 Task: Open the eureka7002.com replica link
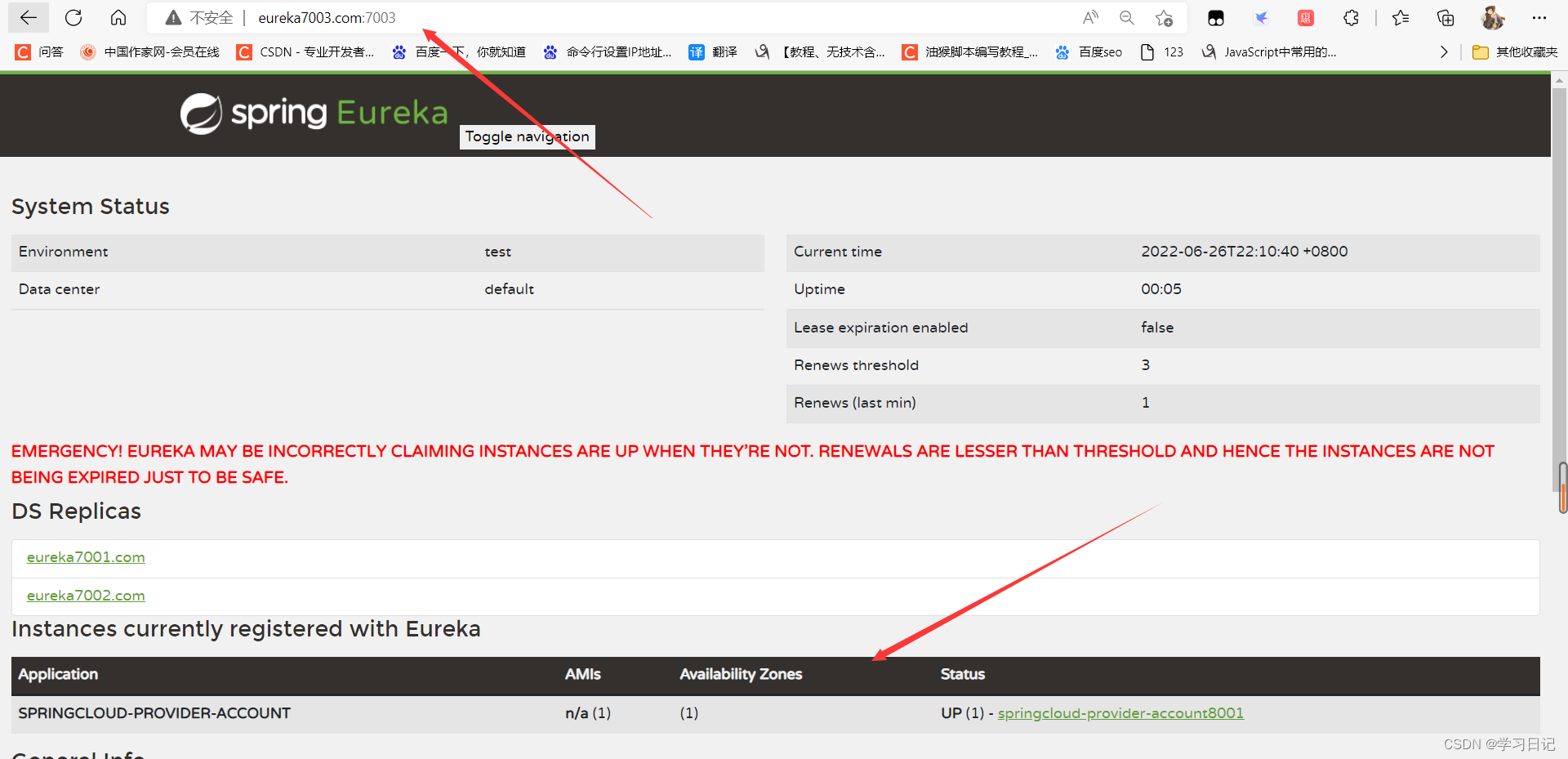[86, 596]
